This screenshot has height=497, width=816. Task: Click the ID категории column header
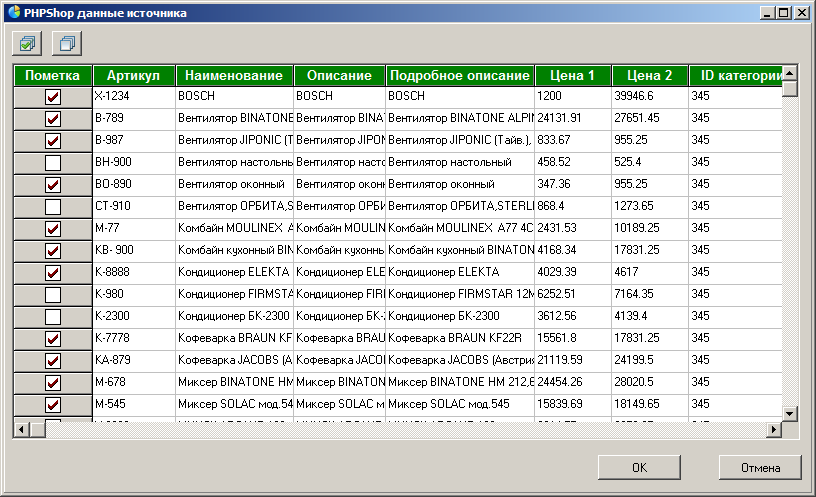pos(735,75)
